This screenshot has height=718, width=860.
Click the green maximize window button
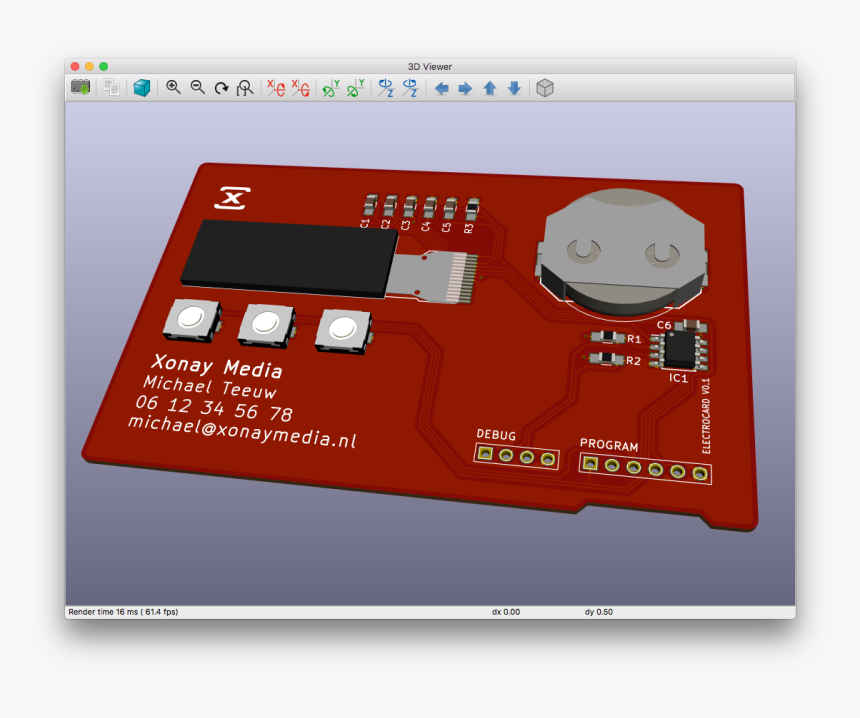tap(104, 66)
